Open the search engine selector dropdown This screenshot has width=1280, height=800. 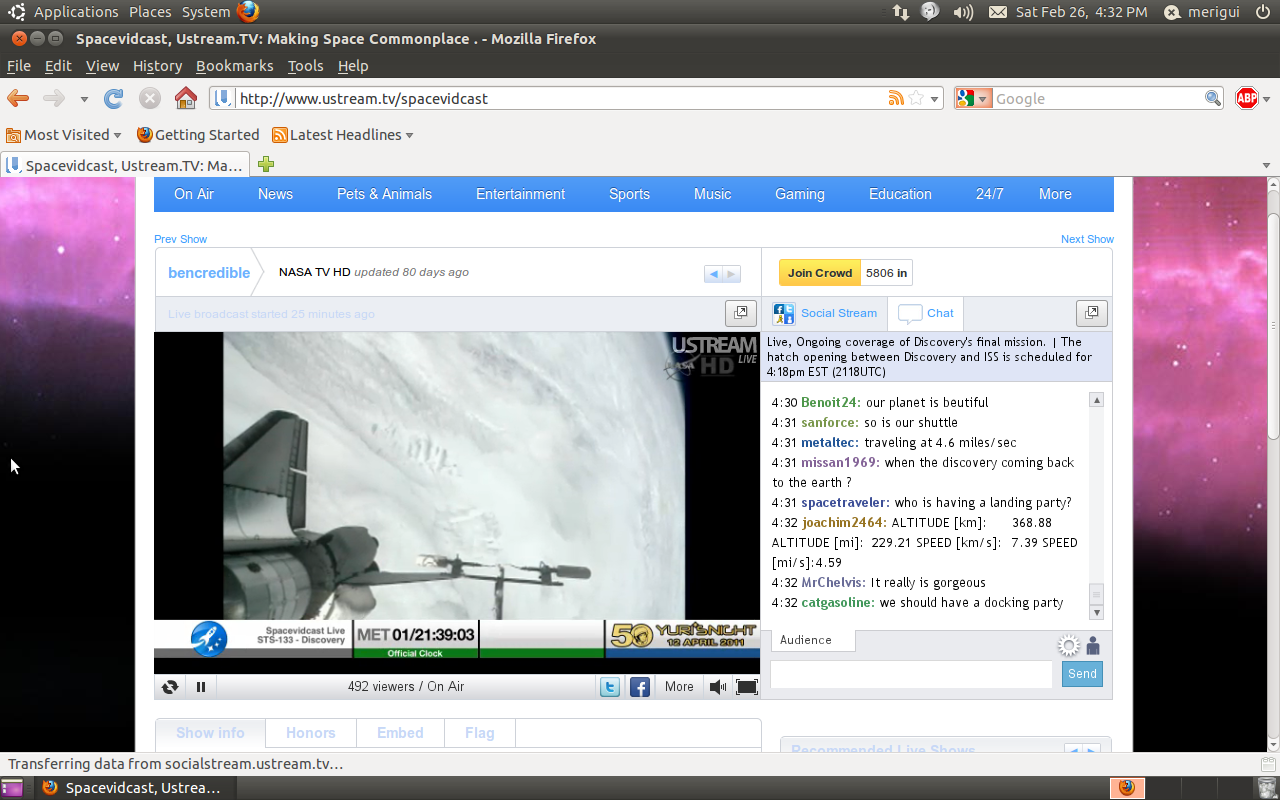click(974, 98)
